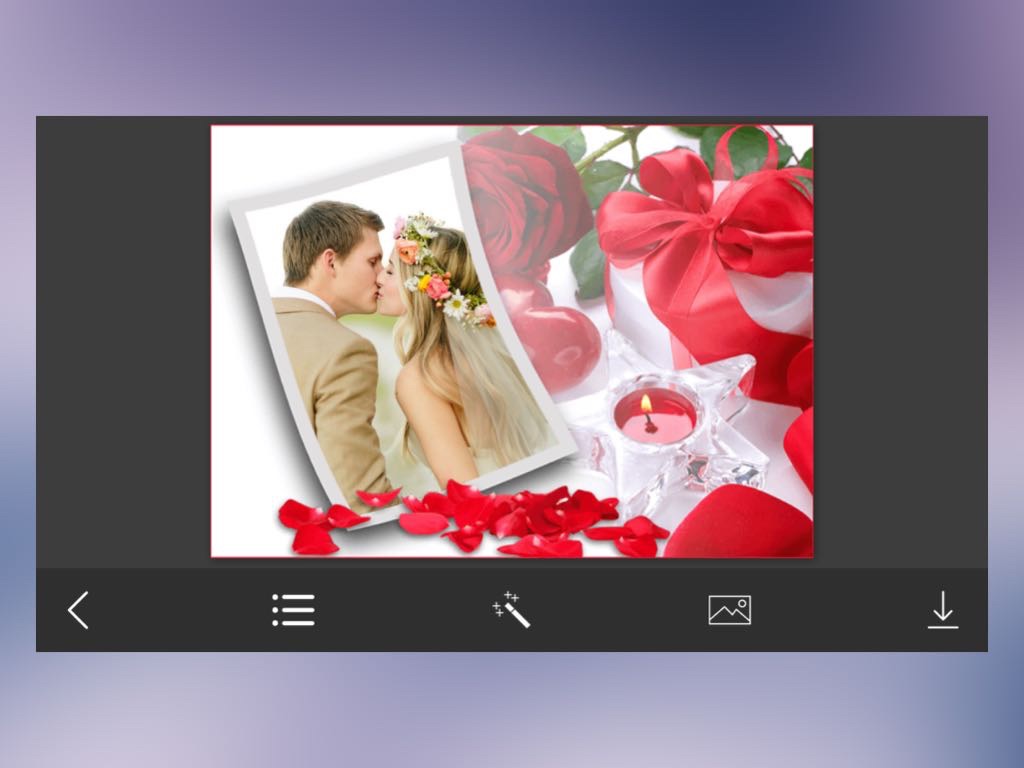
Task: Choose a photo via the gallery icon
Action: [729, 610]
